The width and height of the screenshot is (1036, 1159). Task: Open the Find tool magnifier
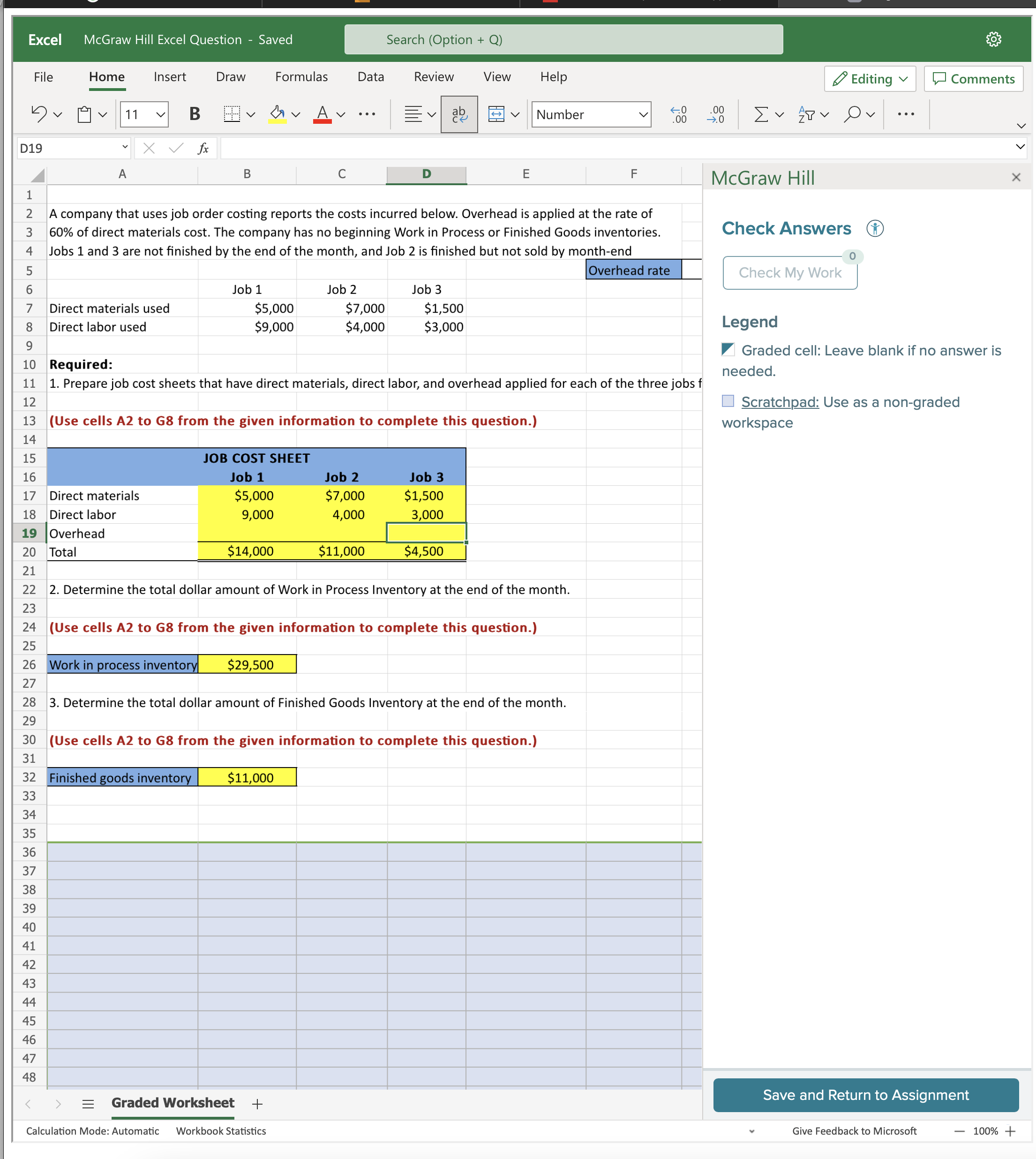(x=852, y=114)
